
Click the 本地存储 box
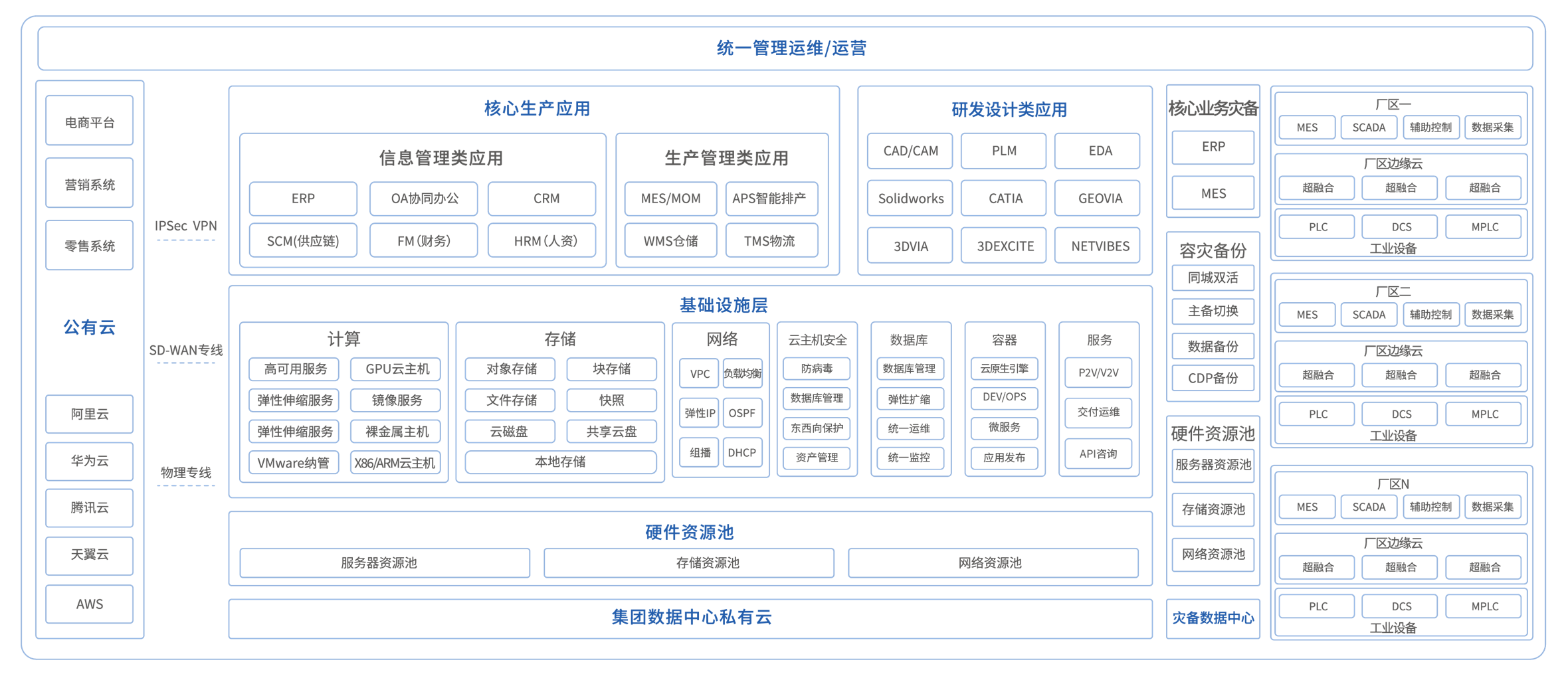561,462
